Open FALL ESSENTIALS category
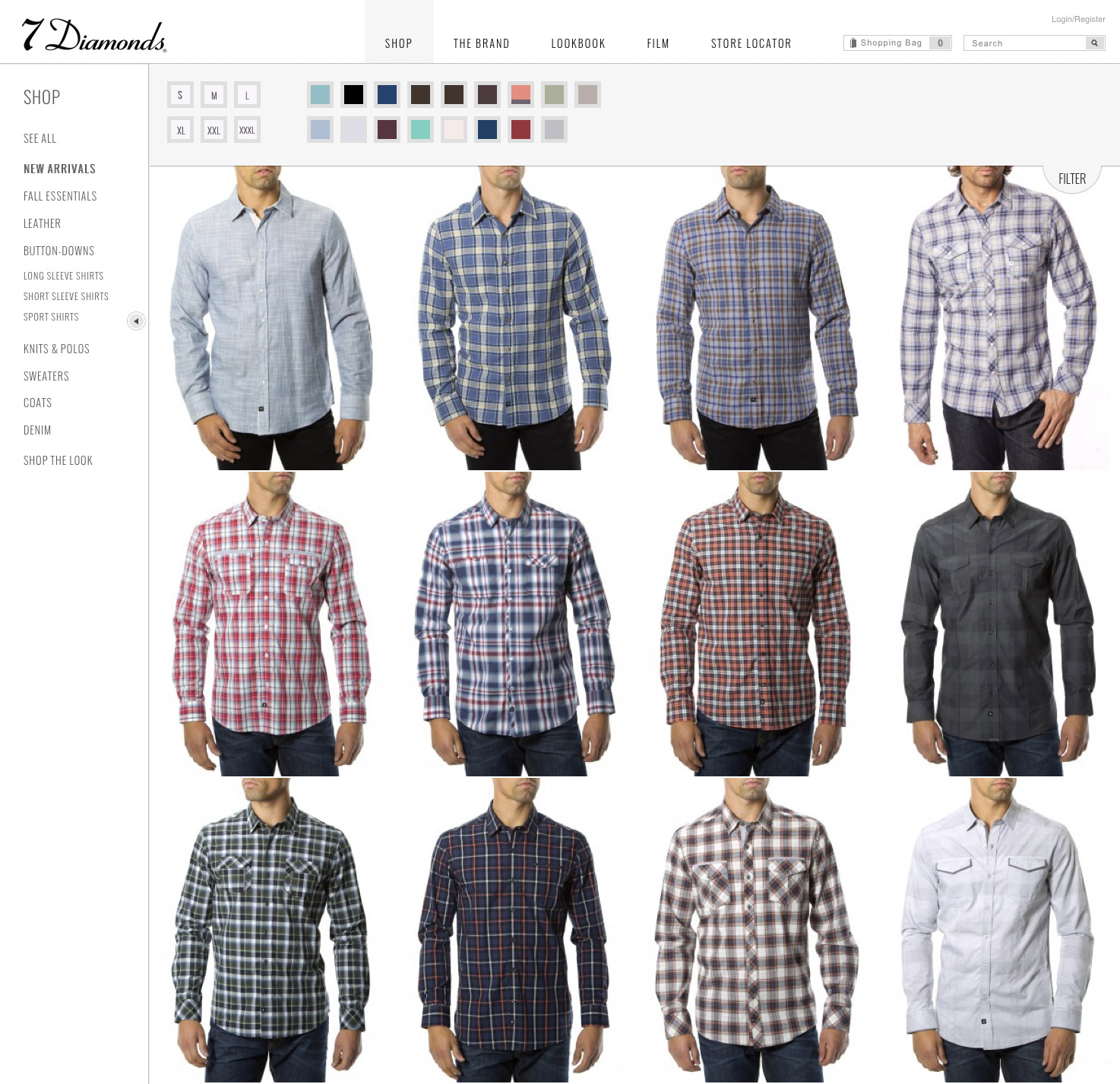The height and width of the screenshot is (1084, 1120). [60, 196]
